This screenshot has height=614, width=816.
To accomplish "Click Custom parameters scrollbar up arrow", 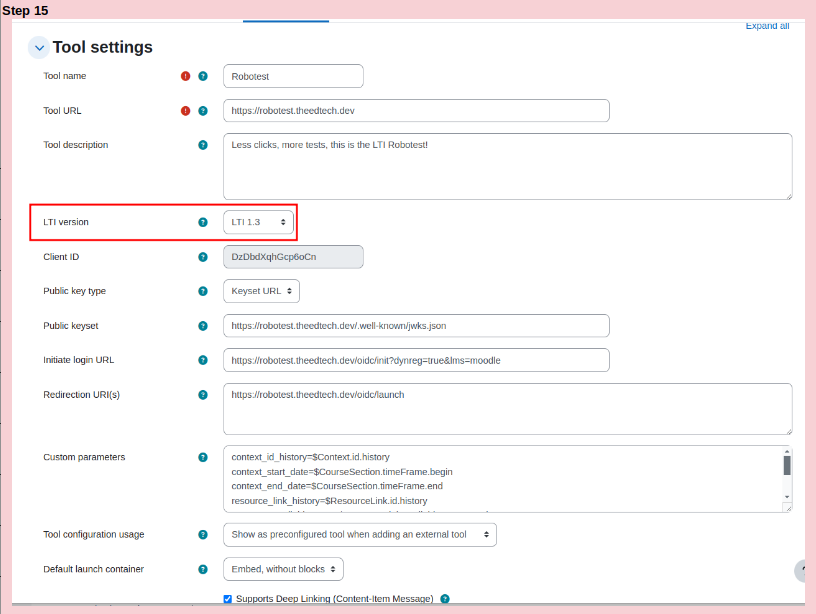I will (x=787, y=452).
